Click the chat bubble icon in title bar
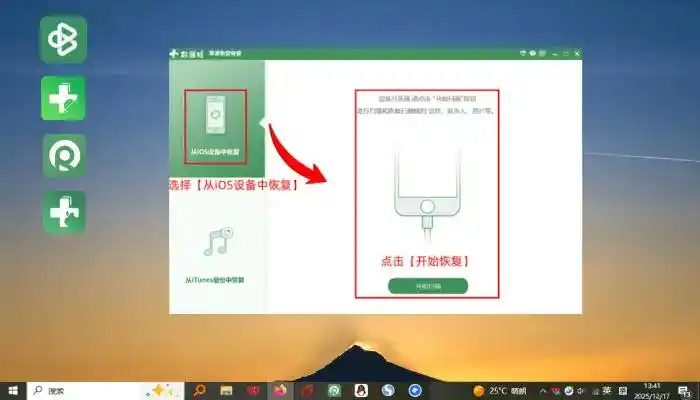Image resolution: width=700 pixels, height=400 pixels. click(x=533, y=54)
